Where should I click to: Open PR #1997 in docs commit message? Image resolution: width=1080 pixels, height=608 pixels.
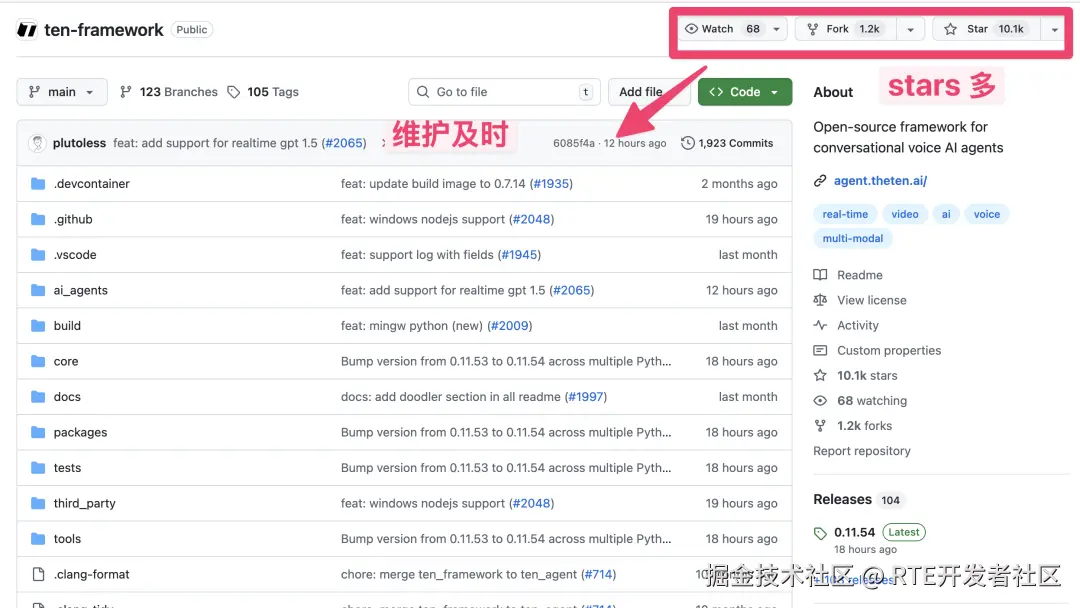[x=585, y=397]
